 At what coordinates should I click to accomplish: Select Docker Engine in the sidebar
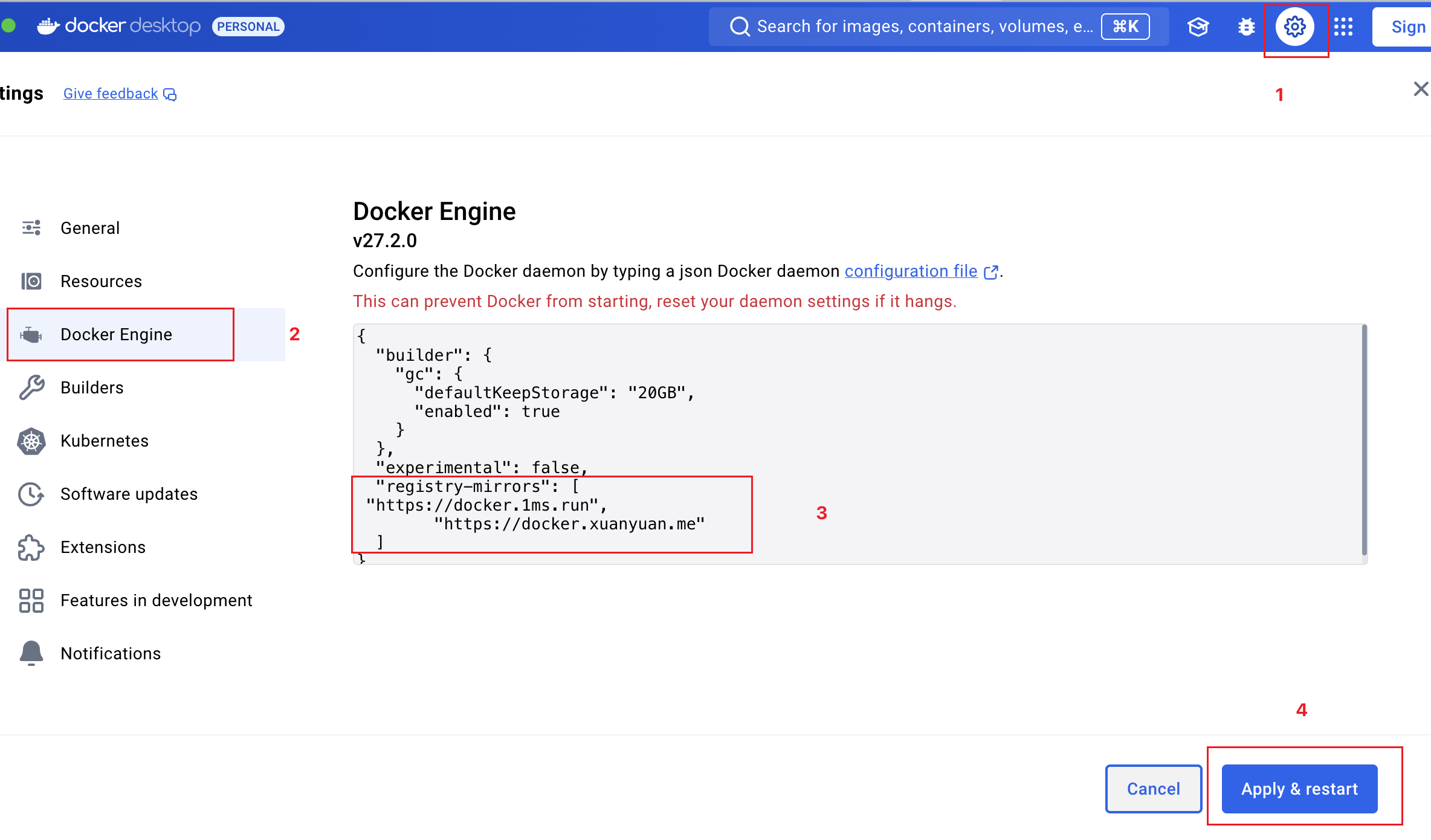tap(116, 335)
